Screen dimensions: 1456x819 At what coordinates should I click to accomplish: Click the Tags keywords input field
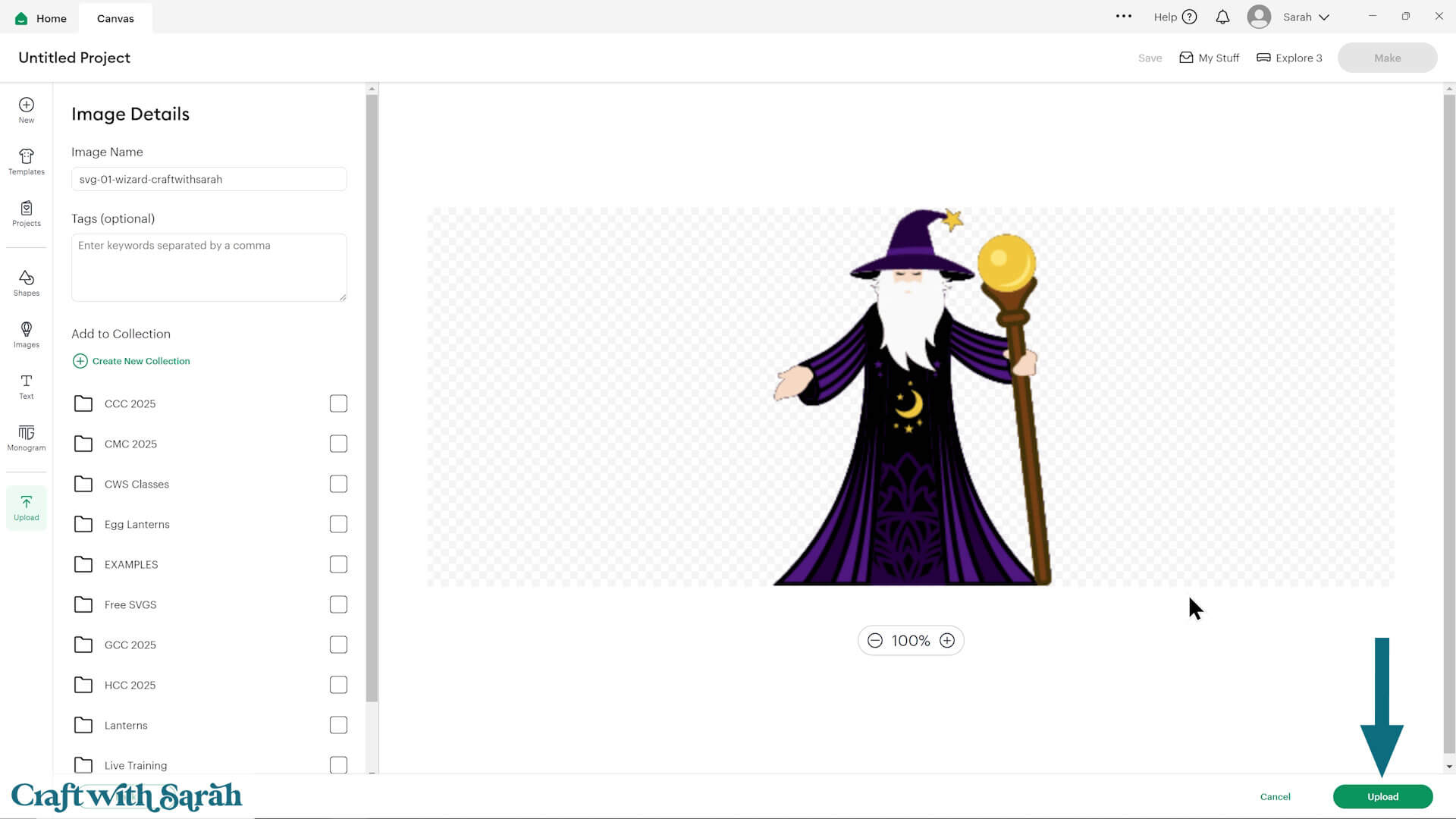pyautogui.click(x=209, y=267)
